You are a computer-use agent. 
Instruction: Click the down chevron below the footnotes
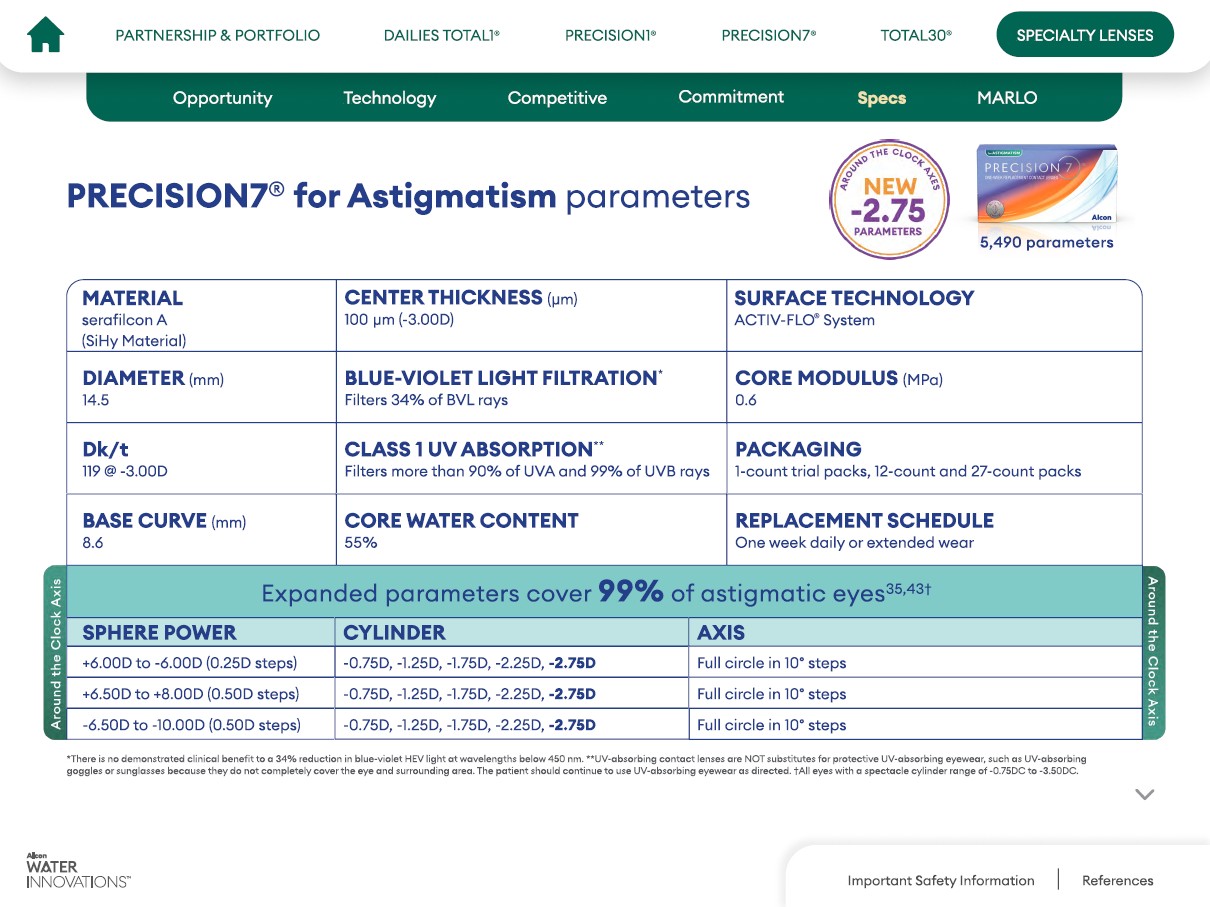[1145, 795]
